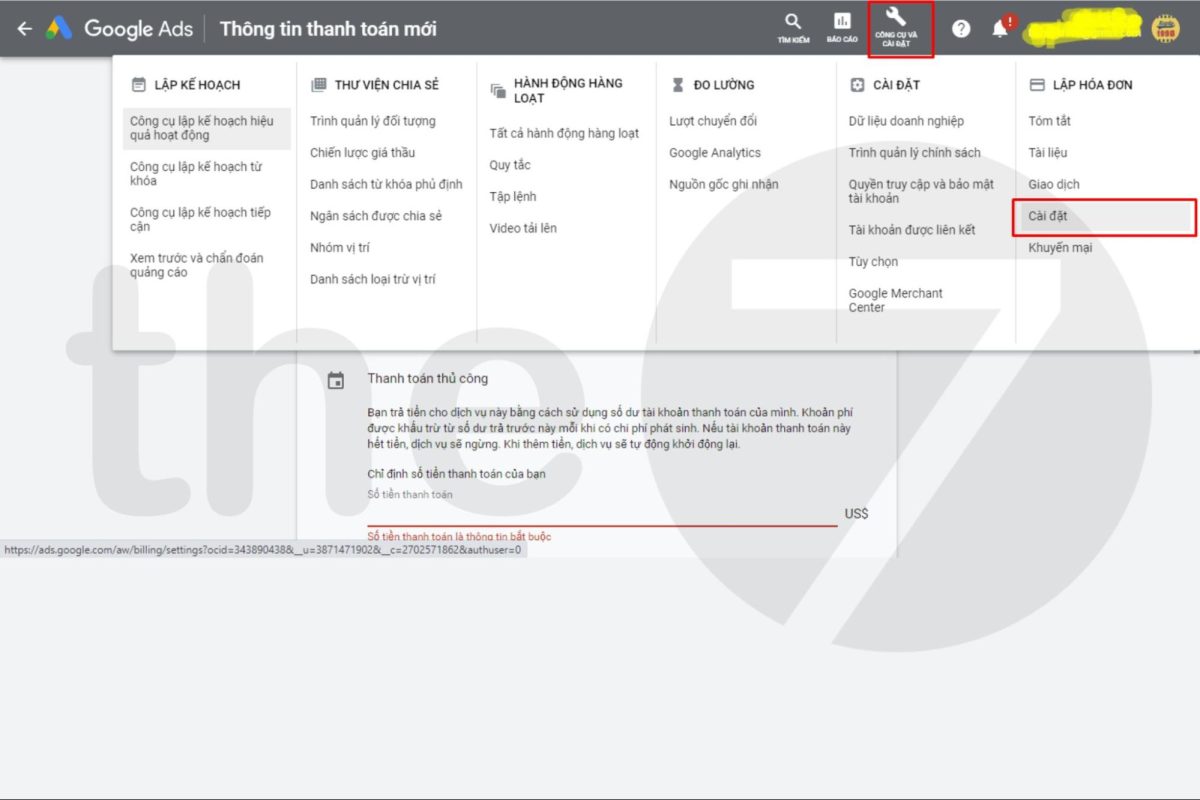
Task: Click the Lập hóa đơn section icon
Action: tap(1037, 84)
